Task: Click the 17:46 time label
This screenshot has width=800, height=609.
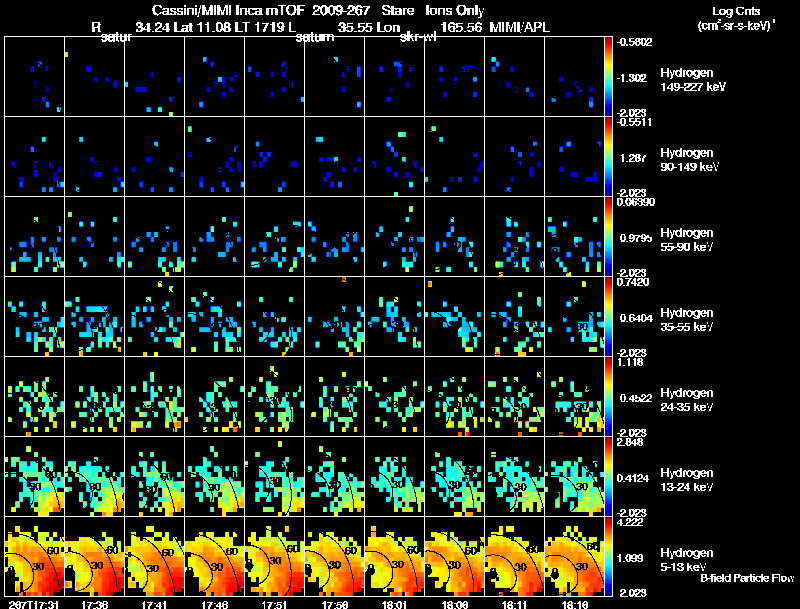Action: (214, 604)
